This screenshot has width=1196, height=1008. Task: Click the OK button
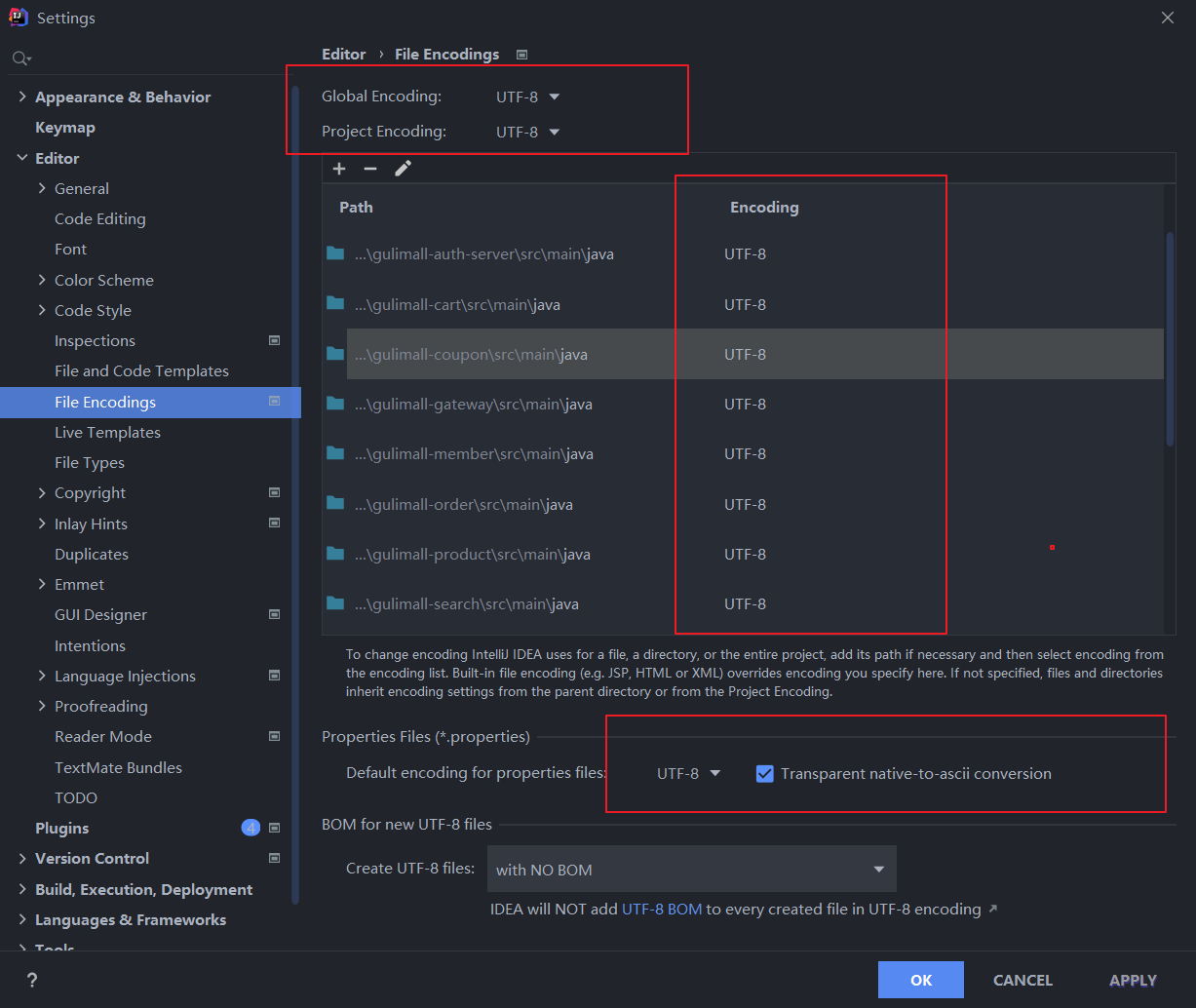coord(921,980)
